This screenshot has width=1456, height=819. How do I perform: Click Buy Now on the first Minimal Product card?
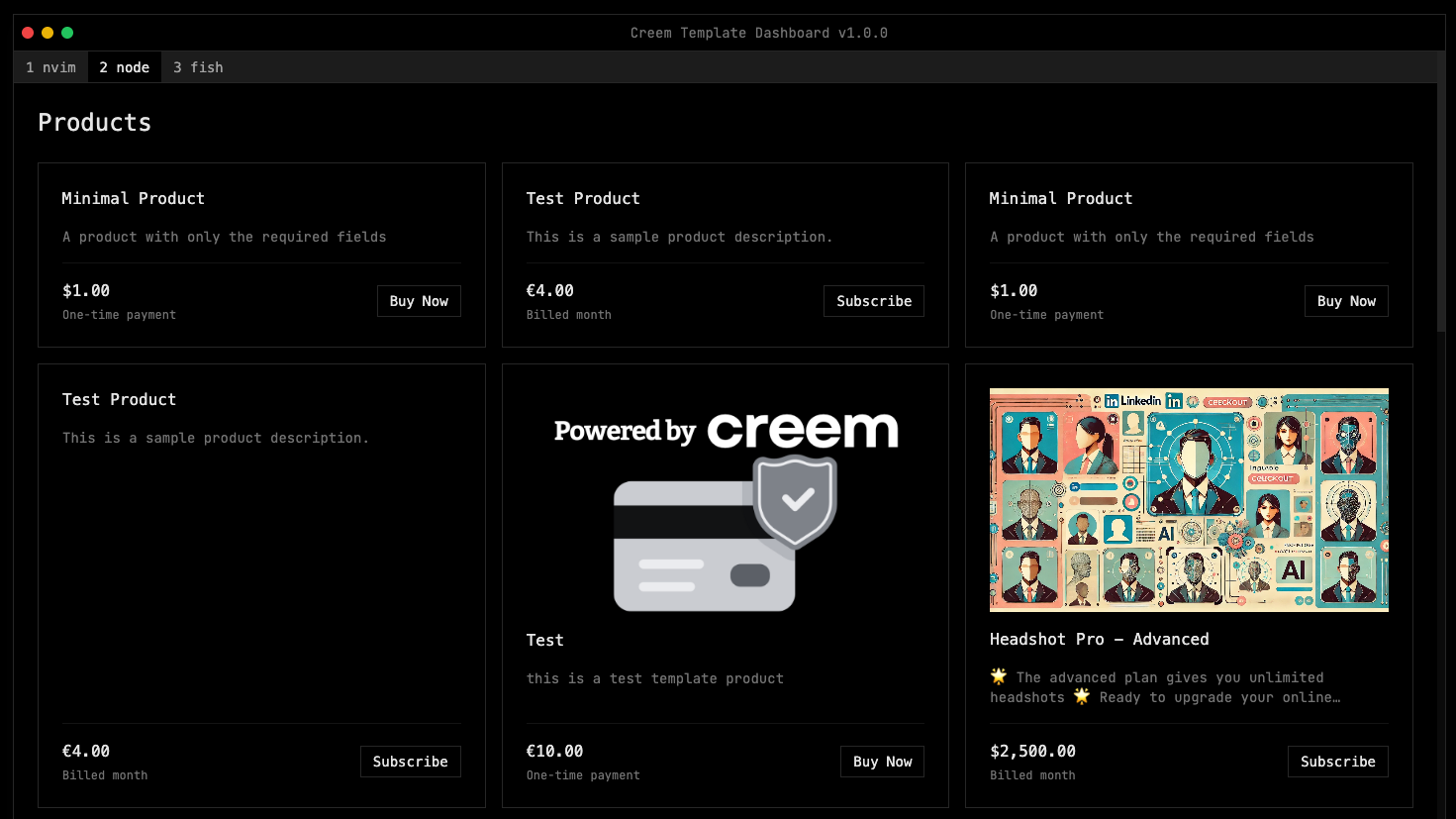pos(419,301)
